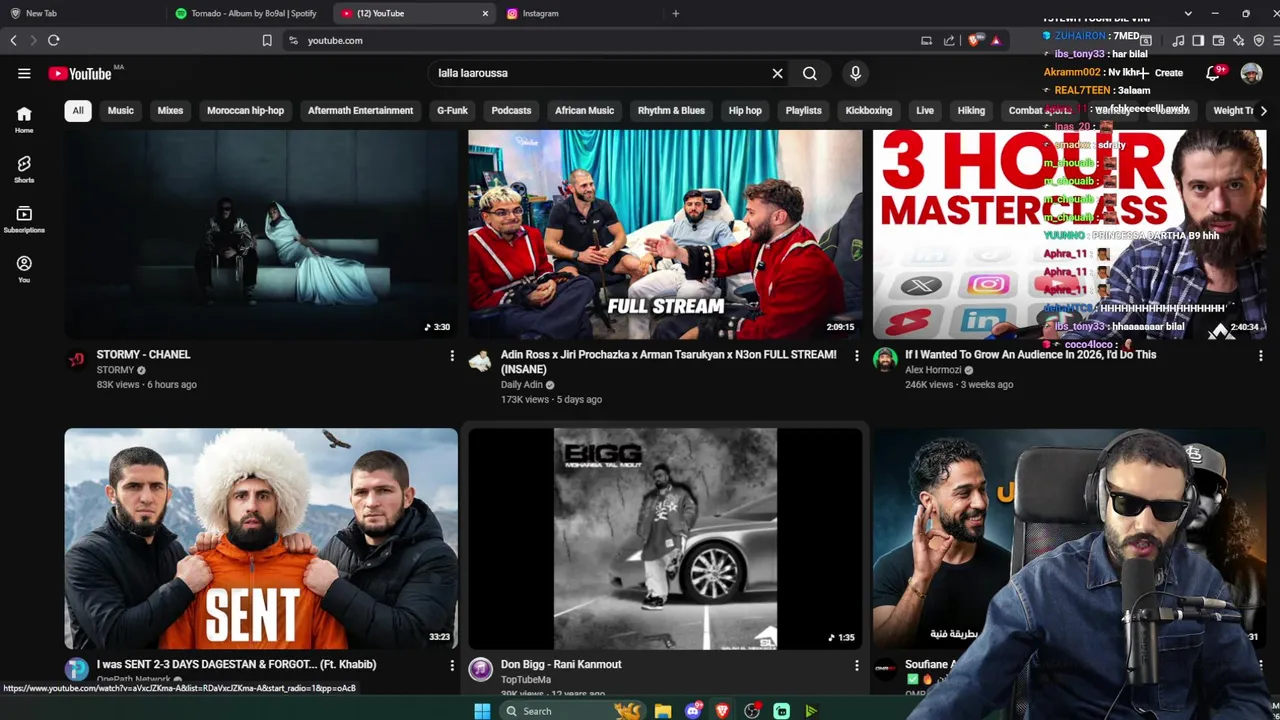The image size is (1280, 720).
Task: Open more options for Adin Ross full stream
Action: point(856,356)
